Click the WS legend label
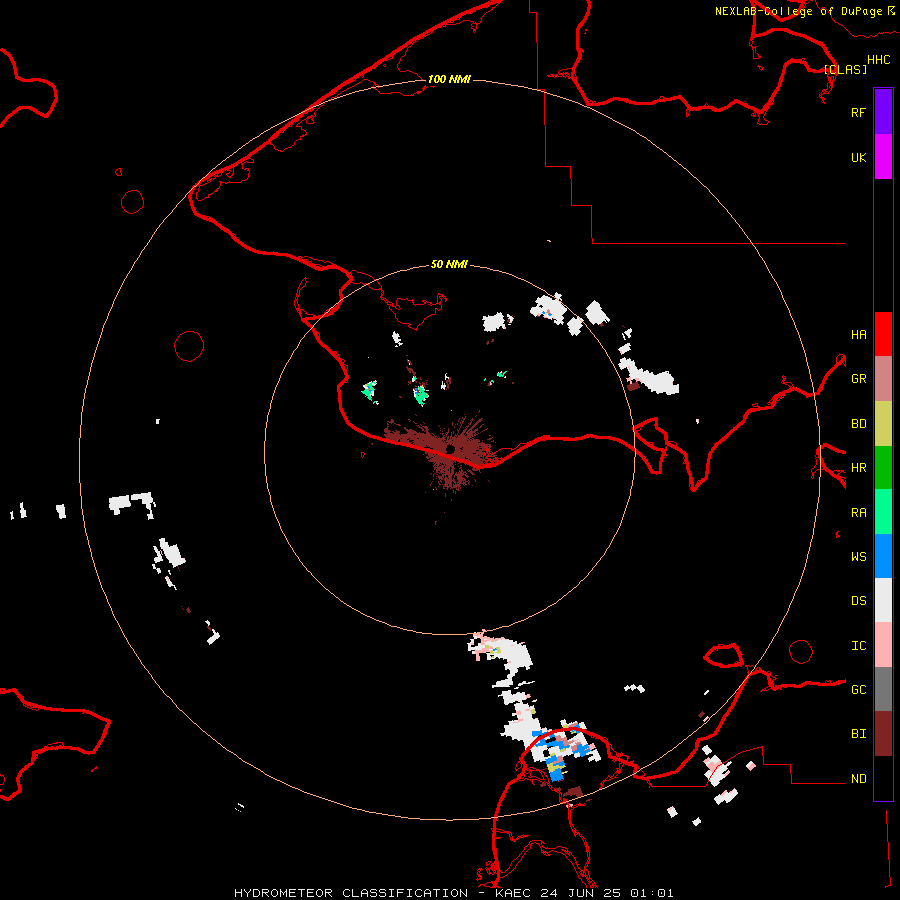 858,556
